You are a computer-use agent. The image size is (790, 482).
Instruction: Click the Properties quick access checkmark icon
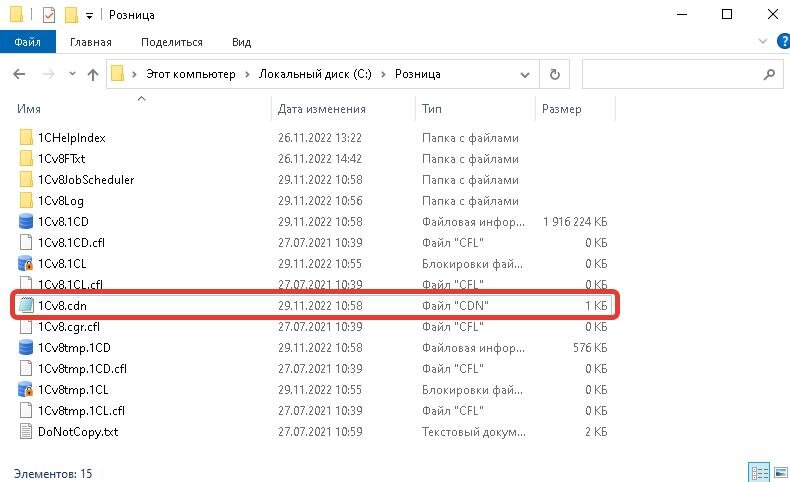tap(48, 15)
